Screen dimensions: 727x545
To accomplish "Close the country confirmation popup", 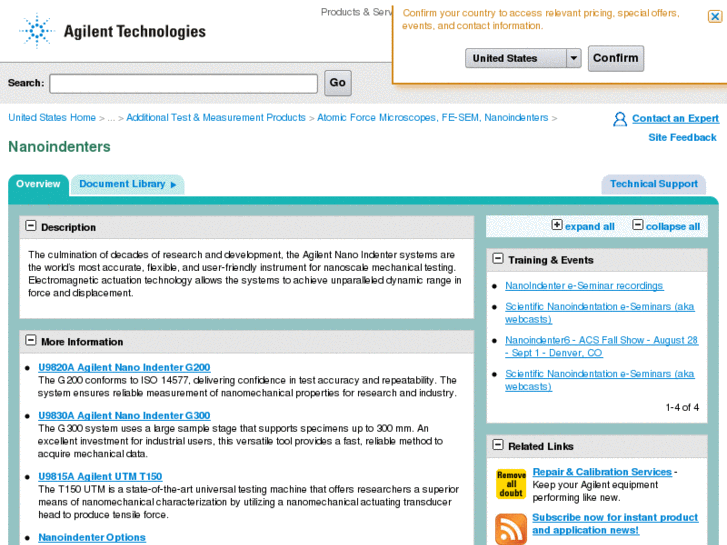I will (x=714, y=17).
